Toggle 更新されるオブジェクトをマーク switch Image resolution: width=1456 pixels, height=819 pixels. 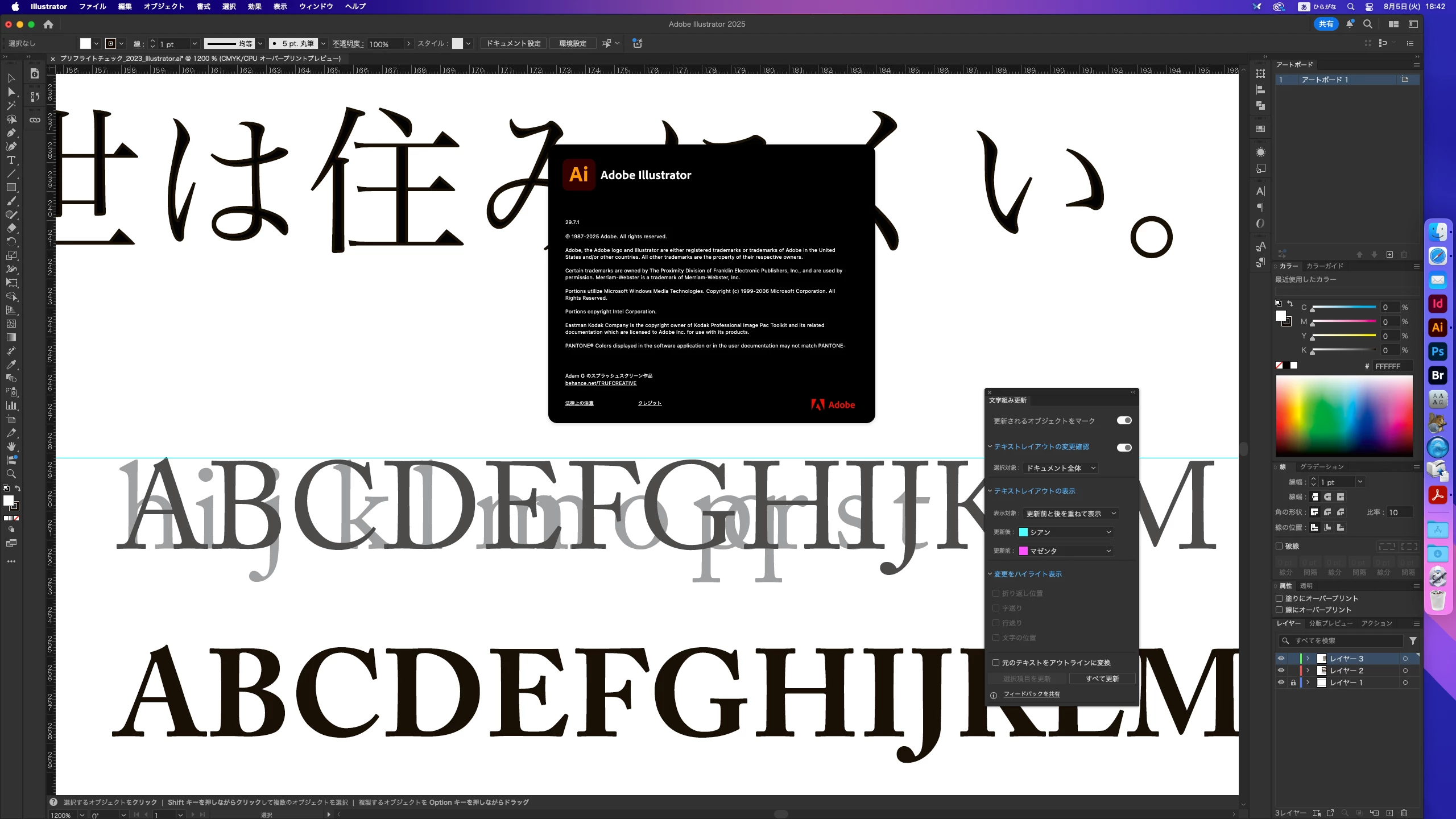coord(1124,421)
